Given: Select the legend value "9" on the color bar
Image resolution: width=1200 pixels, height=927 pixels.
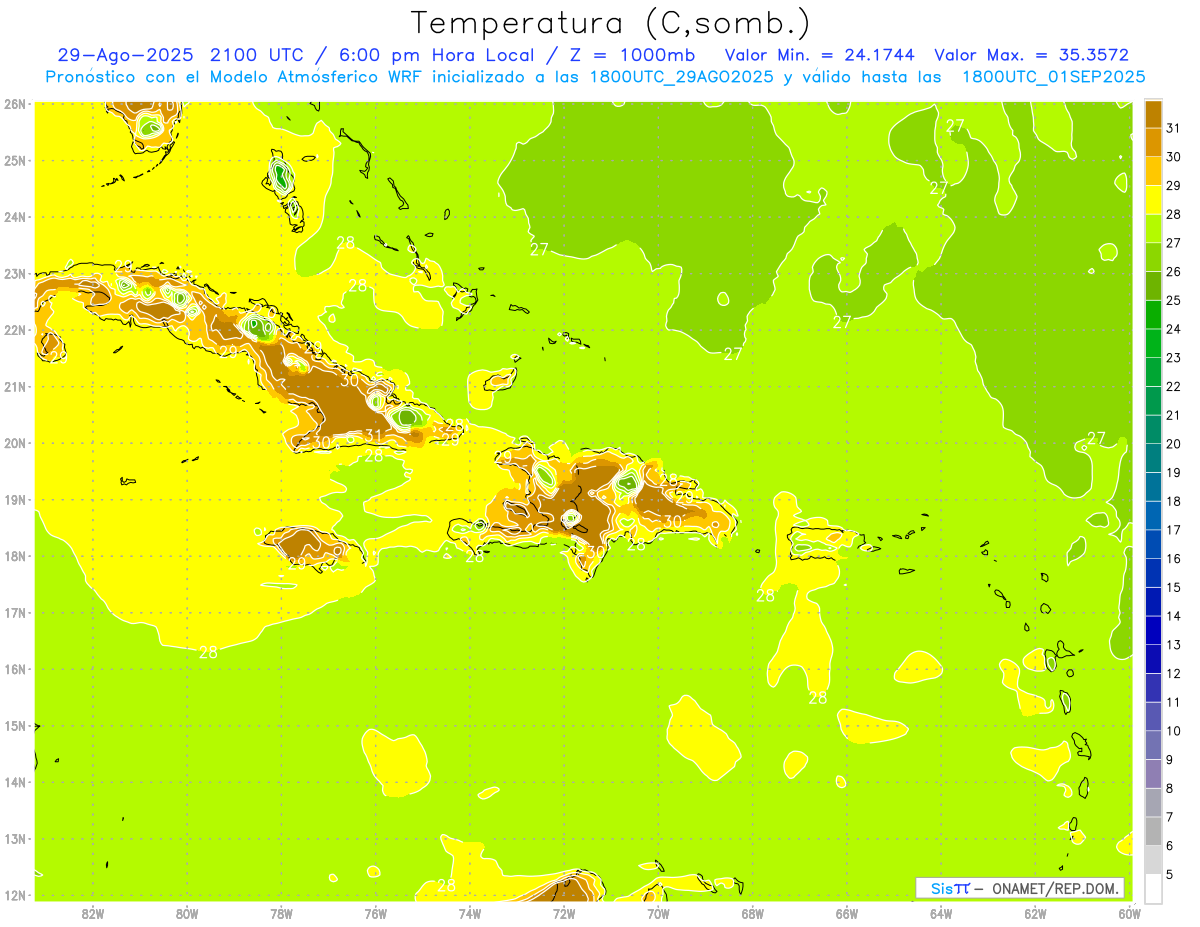Looking at the screenshot, I should click(1171, 760).
